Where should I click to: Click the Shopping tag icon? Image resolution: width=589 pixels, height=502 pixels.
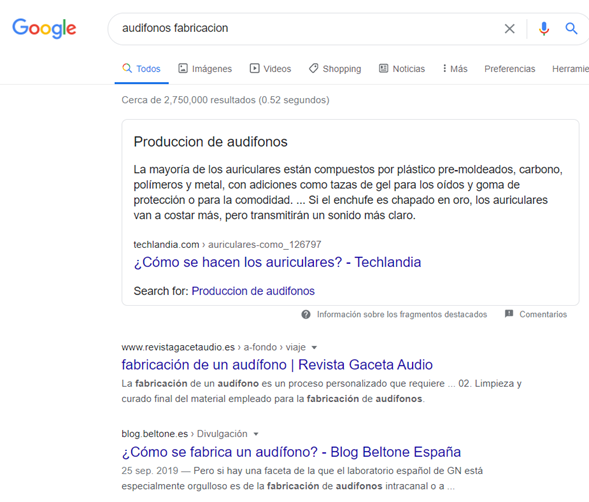[313, 68]
